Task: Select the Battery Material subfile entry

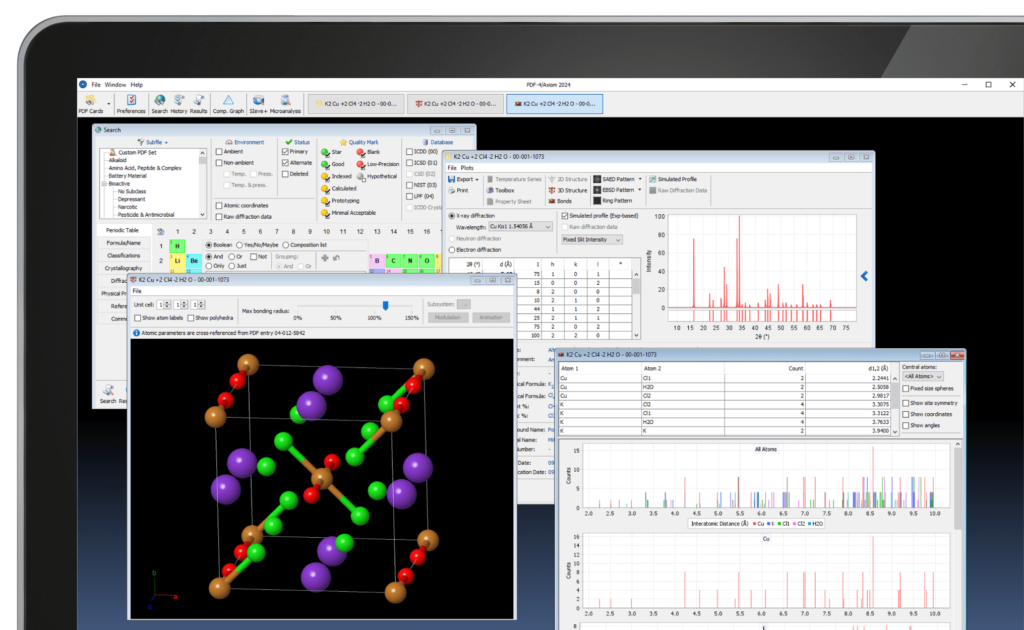Action: coord(127,176)
